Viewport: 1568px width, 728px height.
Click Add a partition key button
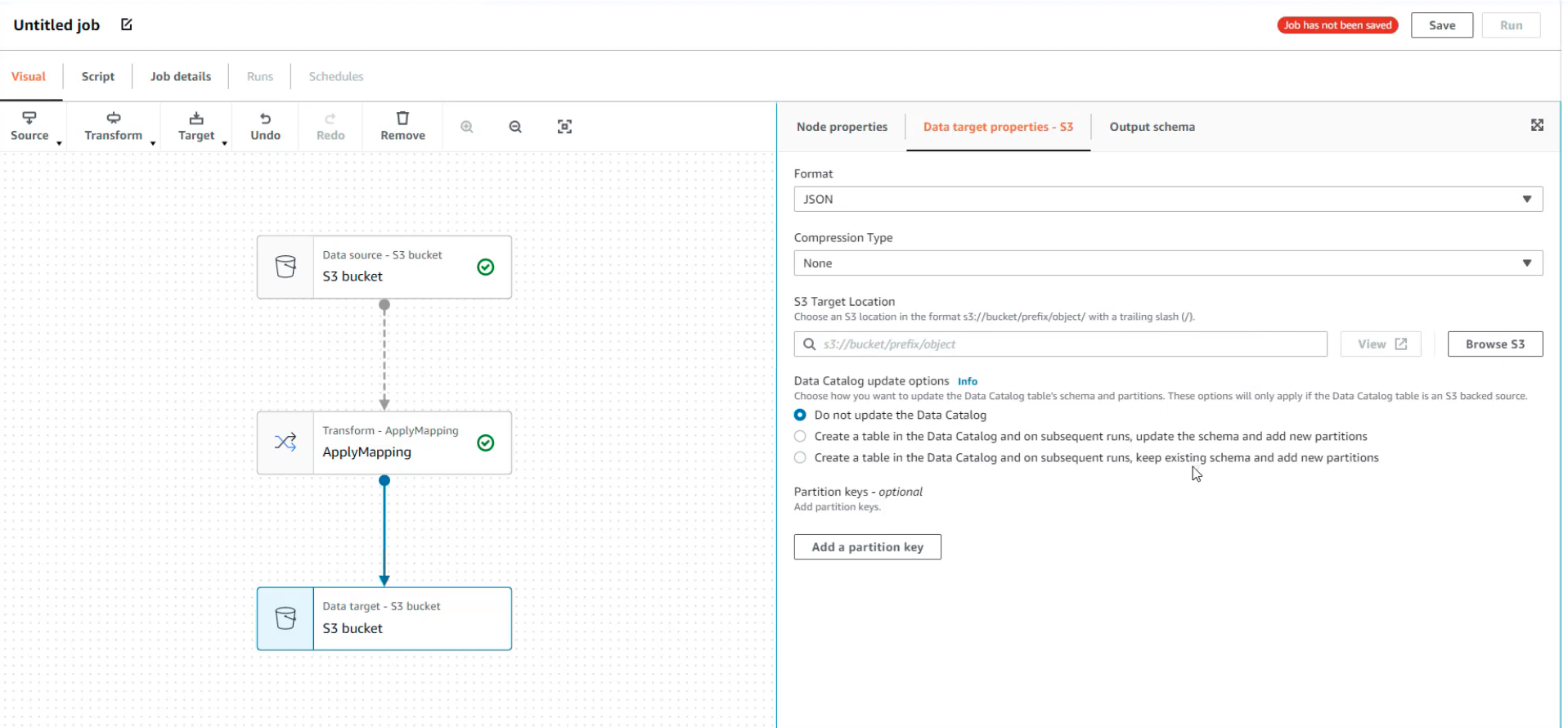point(867,547)
